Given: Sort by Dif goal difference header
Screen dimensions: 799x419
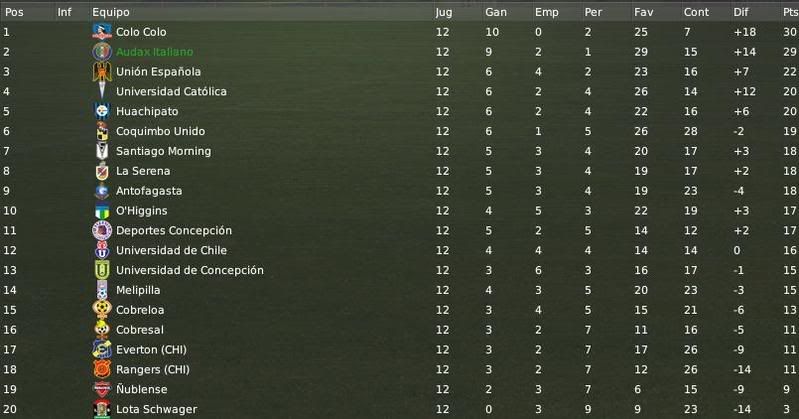Looking at the screenshot, I should pyautogui.click(x=740, y=12).
